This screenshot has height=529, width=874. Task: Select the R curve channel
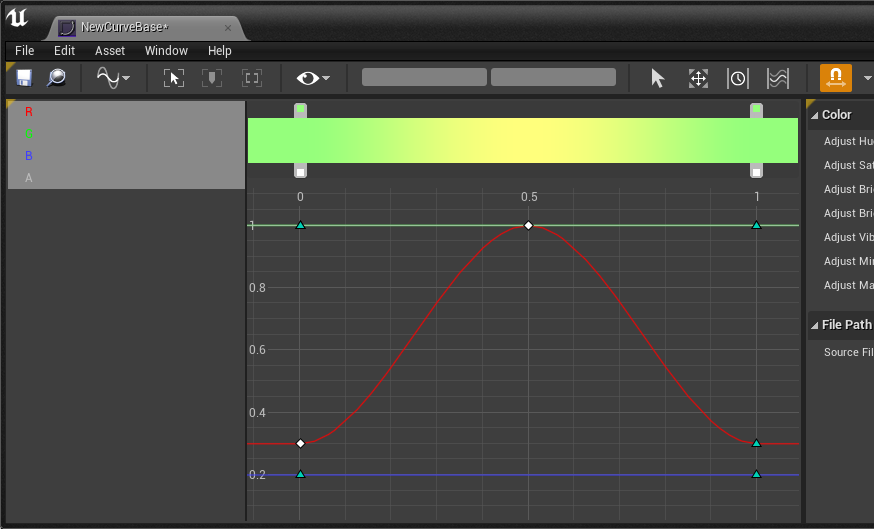(29, 111)
